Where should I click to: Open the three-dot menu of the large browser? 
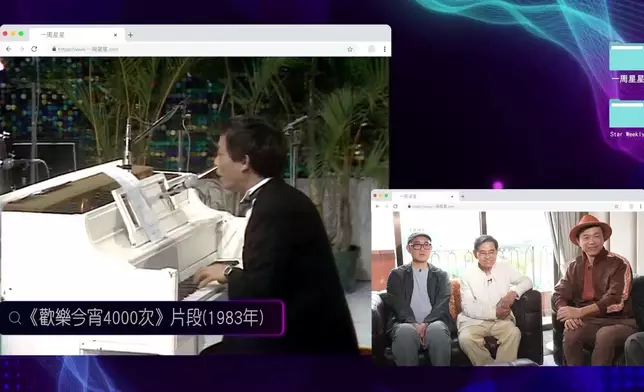pyautogui.click(x=384, y=49)
